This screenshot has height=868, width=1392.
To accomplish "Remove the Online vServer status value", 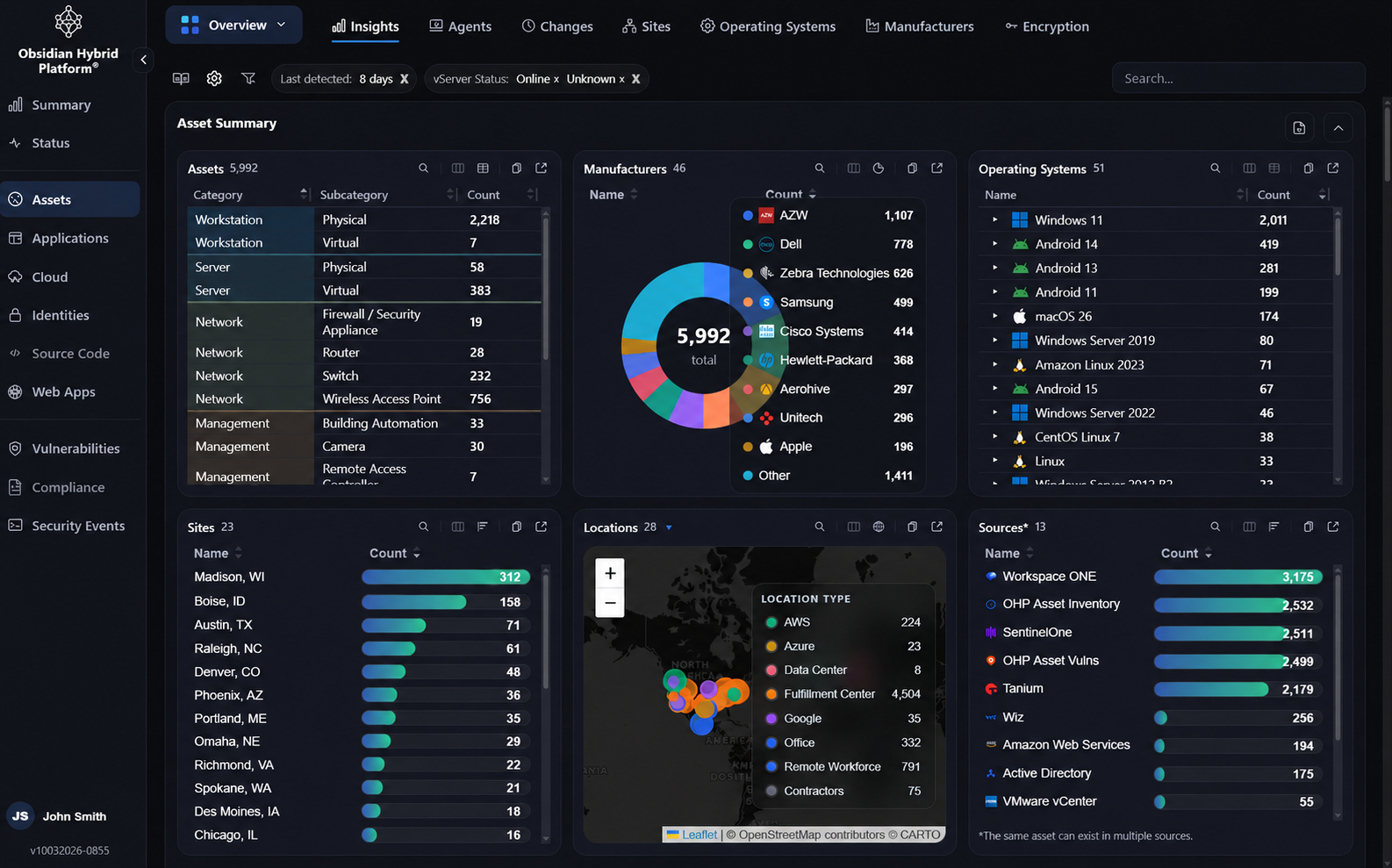I will 556,79.
